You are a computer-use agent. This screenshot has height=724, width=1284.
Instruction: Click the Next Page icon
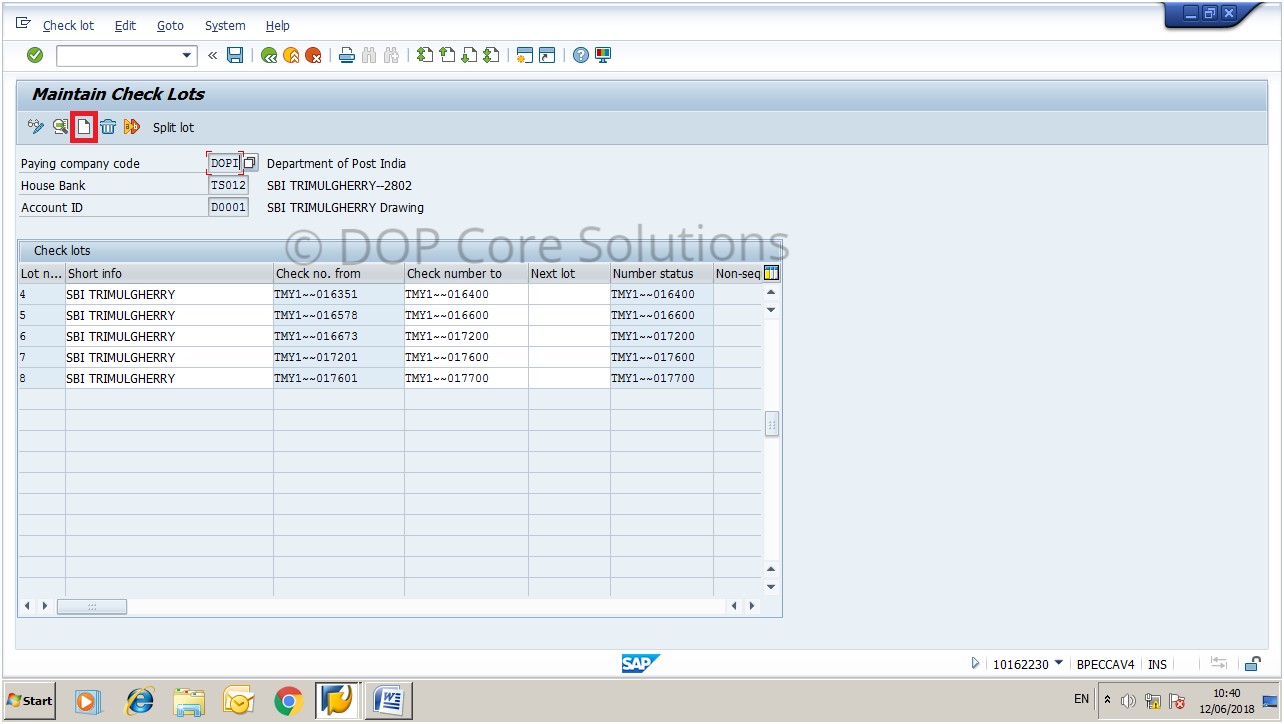[469, 55]
